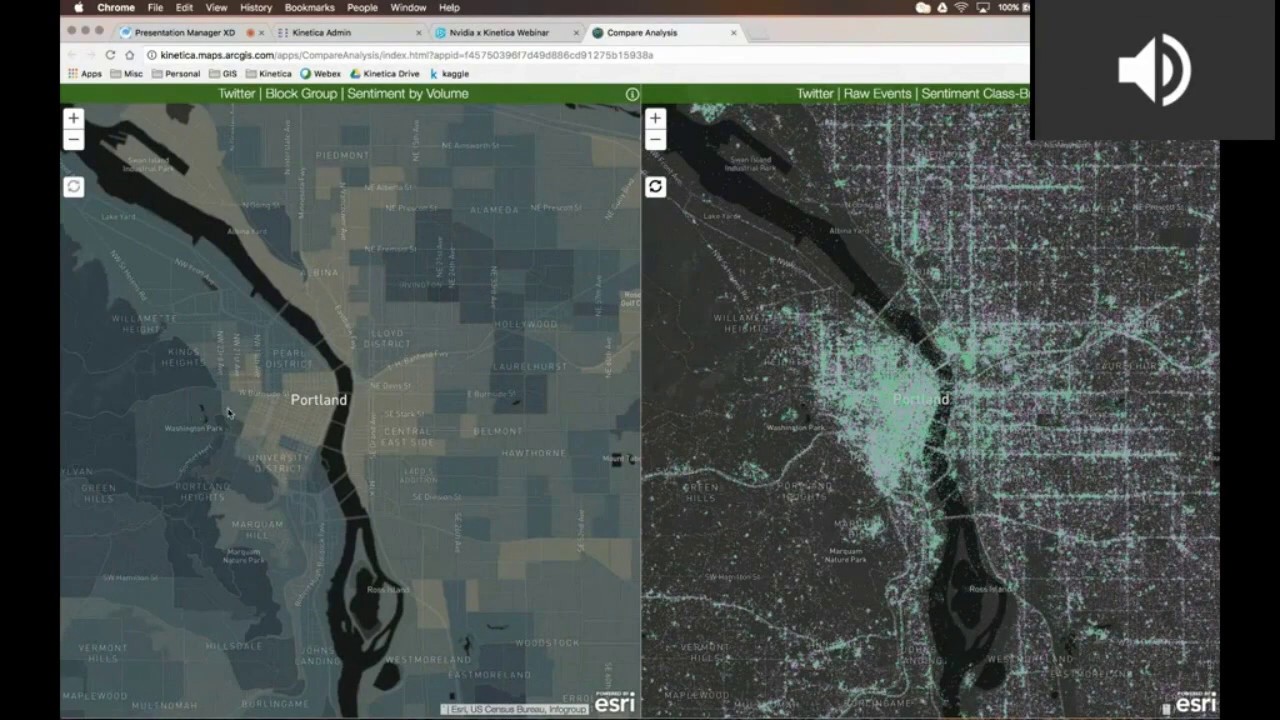Screen dimensions: 1280x720
Task: Click the Portland label on left map
Action: click(319, 400)
